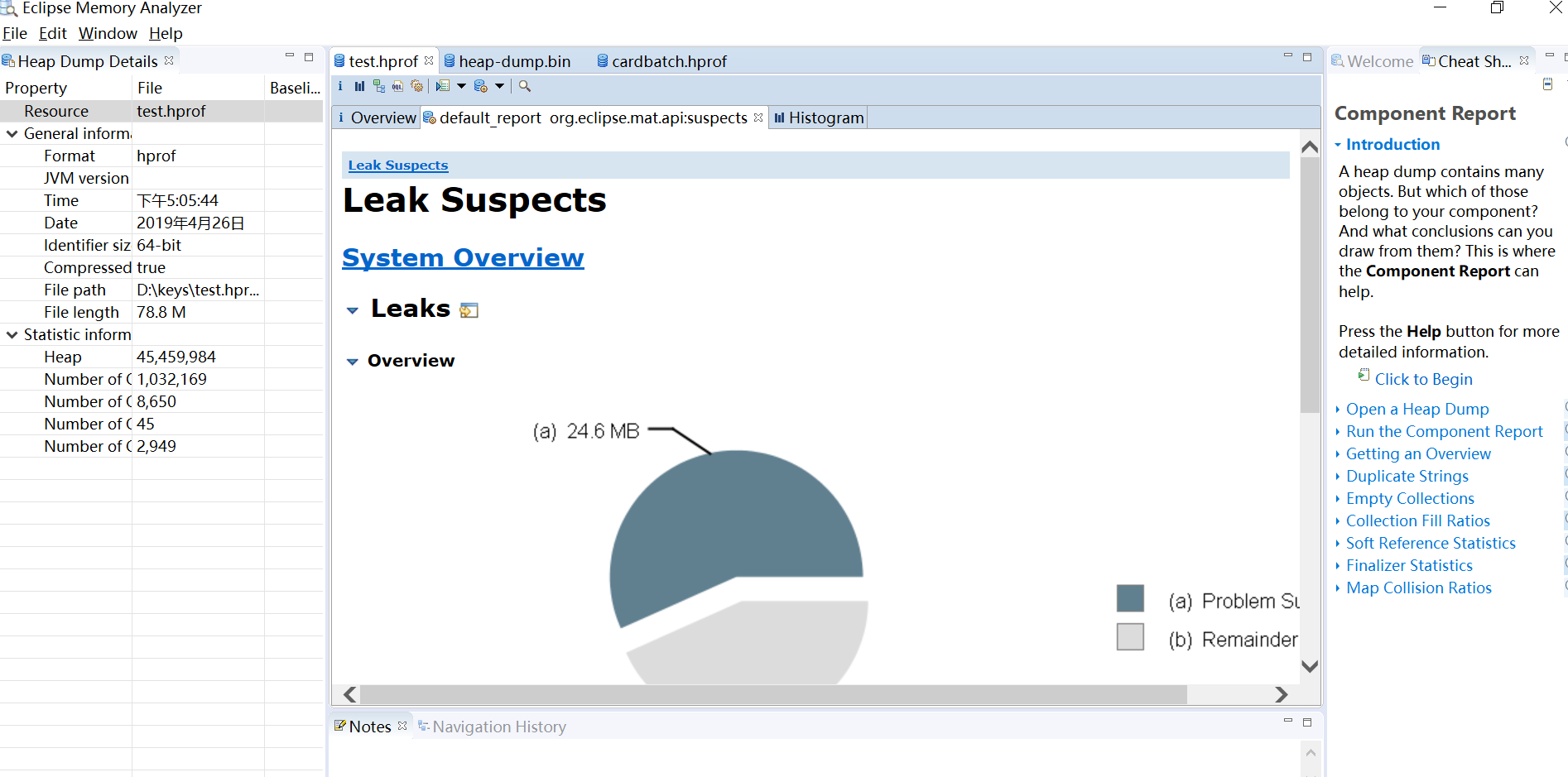Screen dimensions: 1568x777
Task: Maximize the Notes panel
Action: pyautogui.click(x=1307, y=722)
